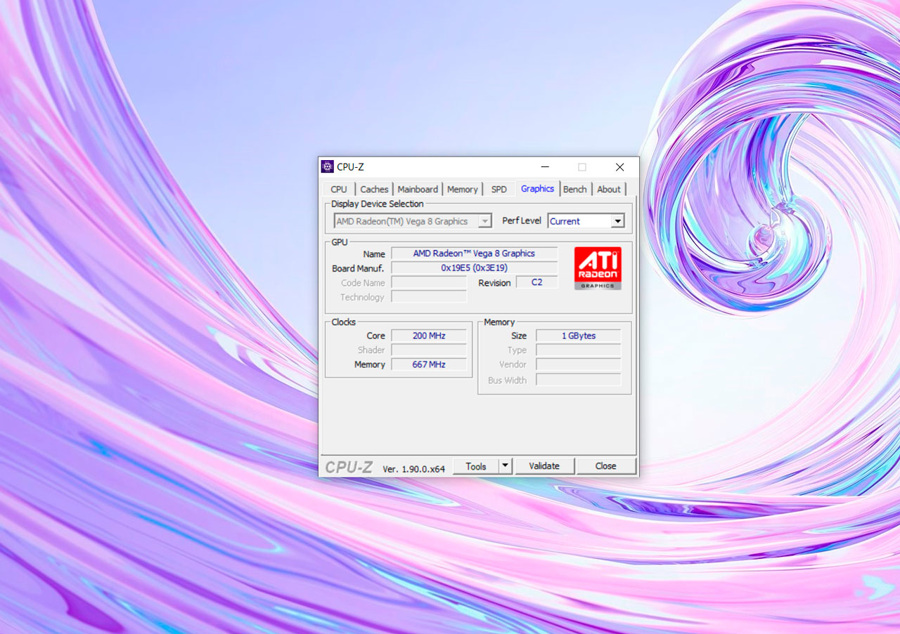Click the version text Ver. 1.90.0.x64
The width and height of the screenshot is (900, 634).
click(414, 469)
